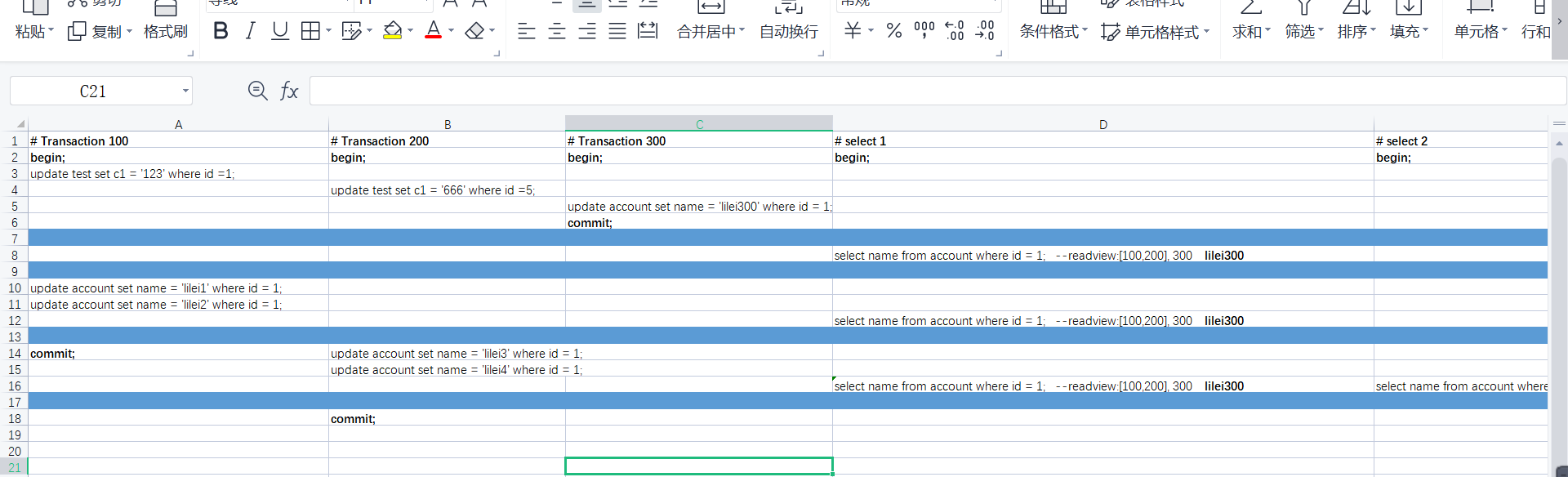Click the select-all corner triangle
The width and height of the screenshot is (1568, 477).
click(20, 124)
